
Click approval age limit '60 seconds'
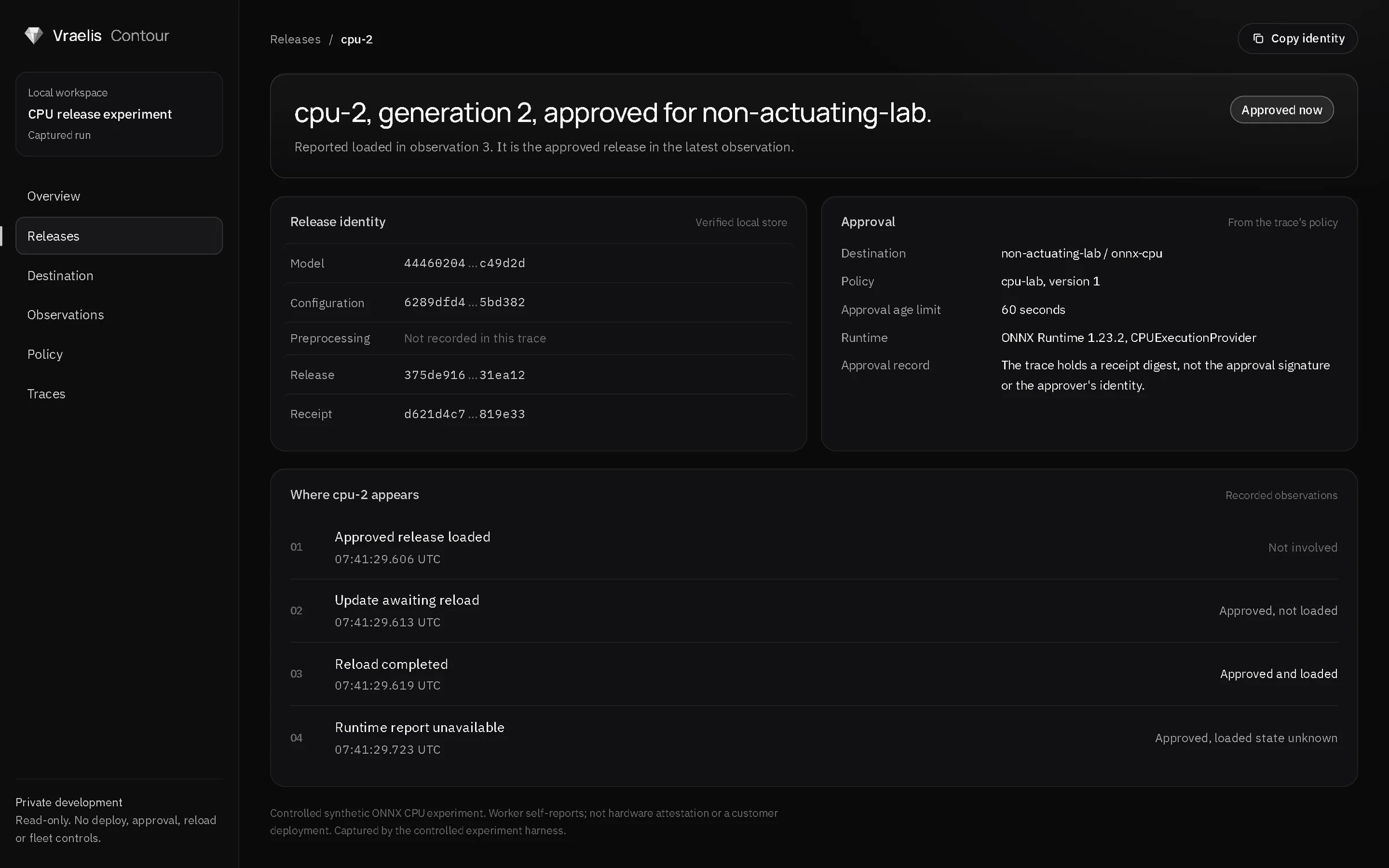coord(1033,310)
